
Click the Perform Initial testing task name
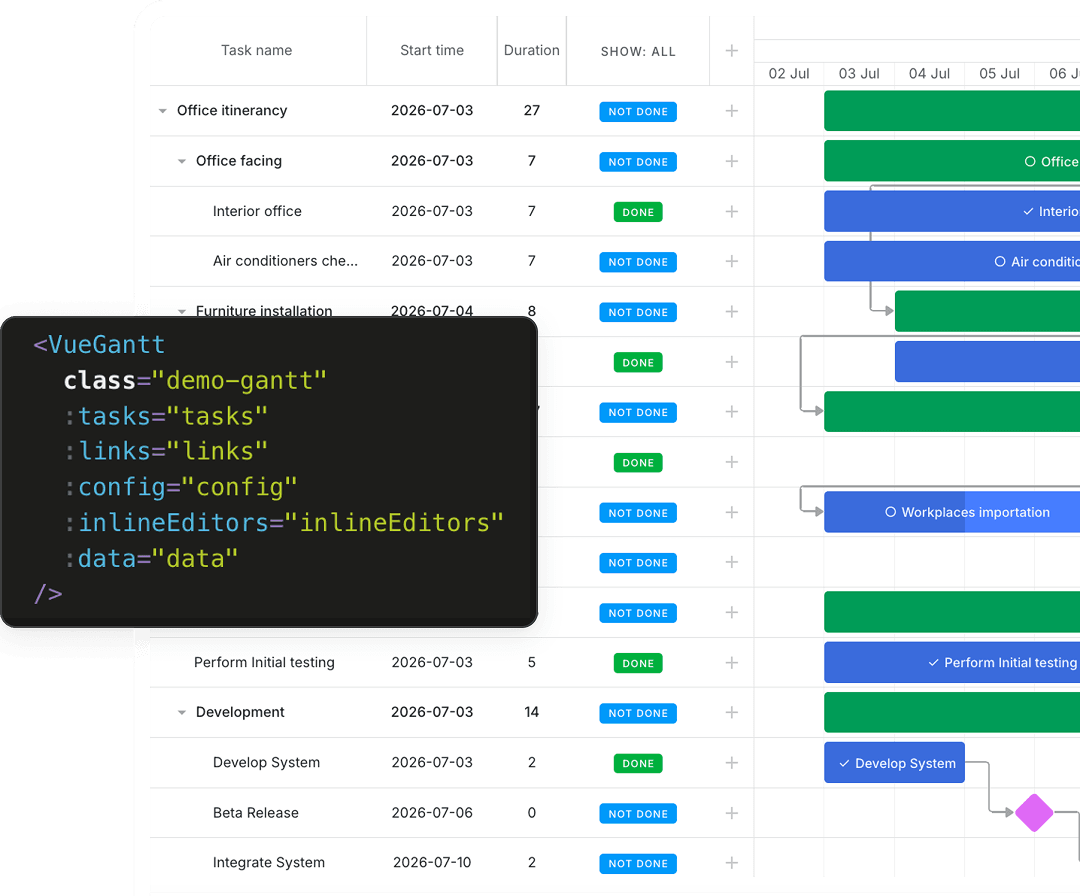coord(264,663)
